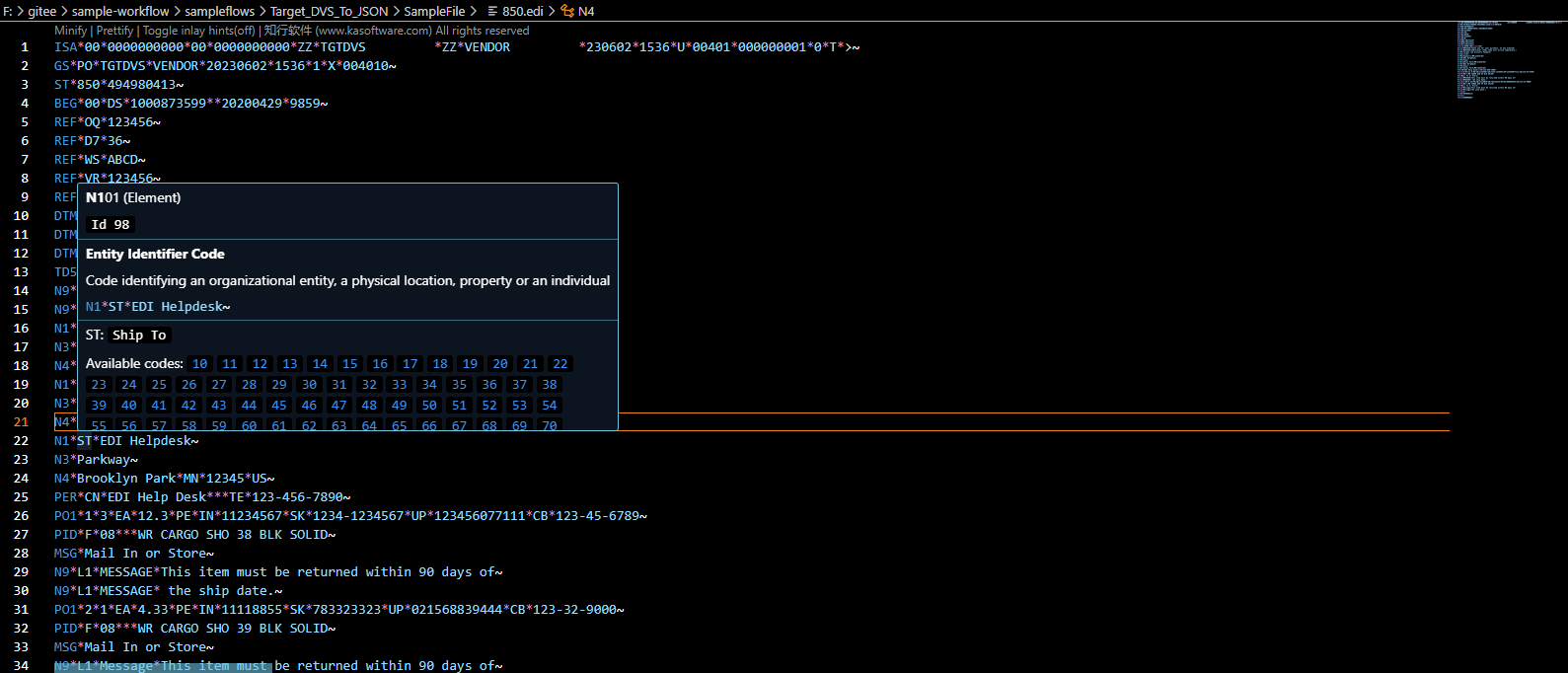Click the MSG*Mail In or Store~ line 28
Viewport: 1568px width, 673px height.
(x=134, y=554)
